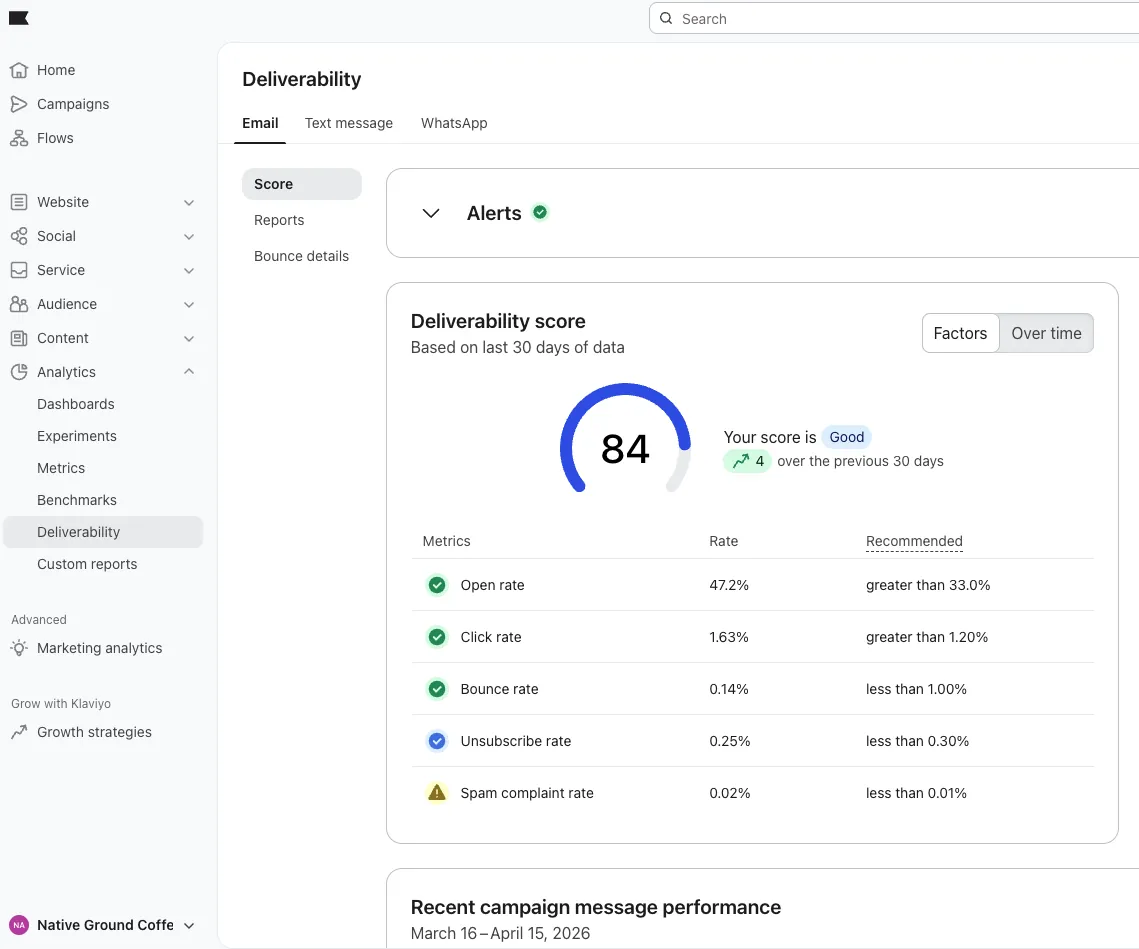Click the Click rate value 1.63%
This screenshot has height=949, width=1139.
pyautogui.click(x=729, y=637)
